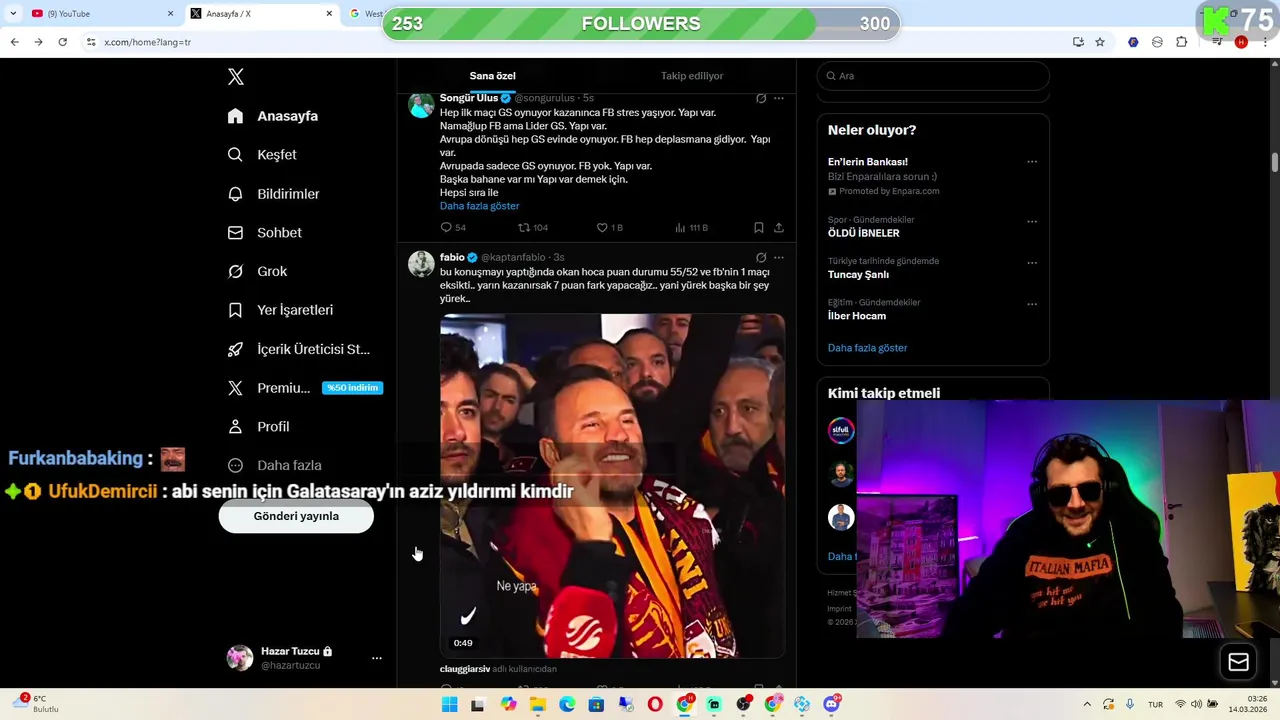Open the messages envelope floating button

point(1238,662)
